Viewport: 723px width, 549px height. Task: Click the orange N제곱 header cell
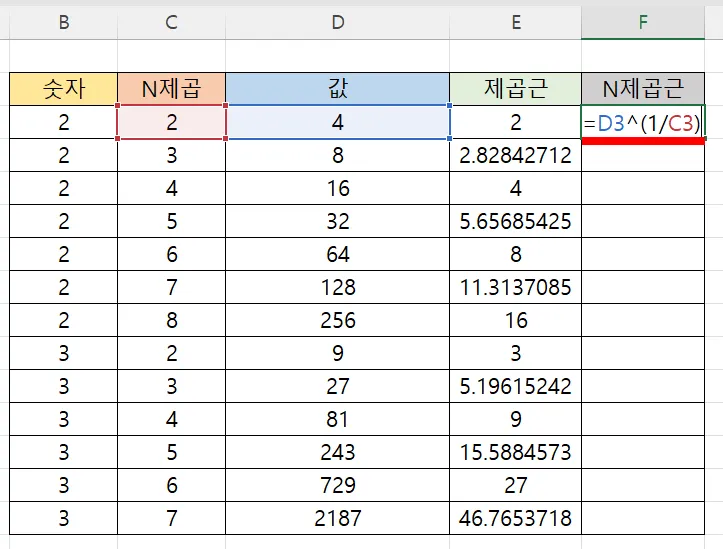click(172, 89)
